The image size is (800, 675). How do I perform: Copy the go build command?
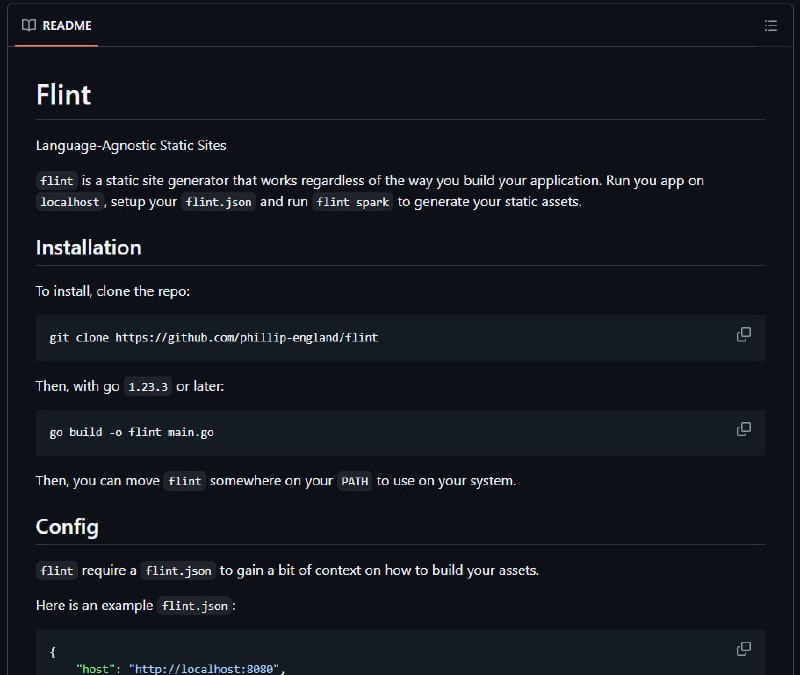(743, 429)
